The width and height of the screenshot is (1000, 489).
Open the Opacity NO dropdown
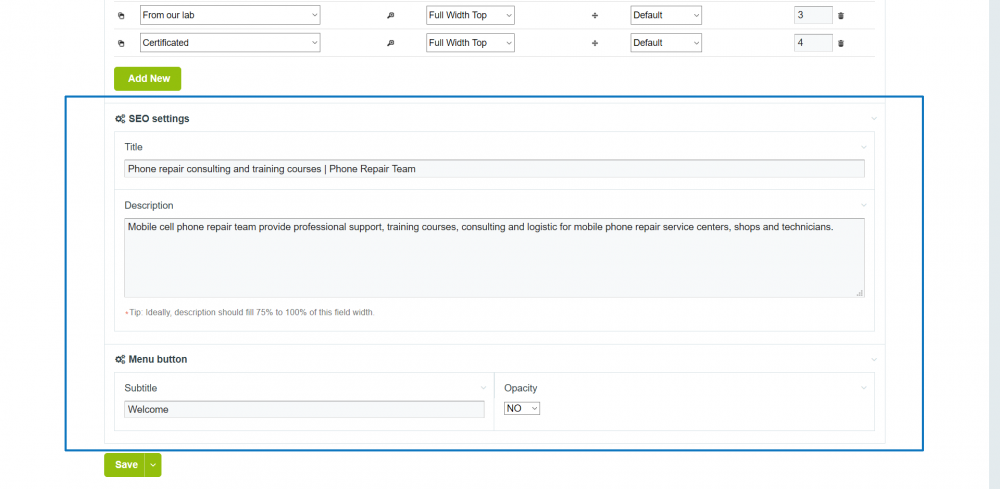tap(522, 408)
